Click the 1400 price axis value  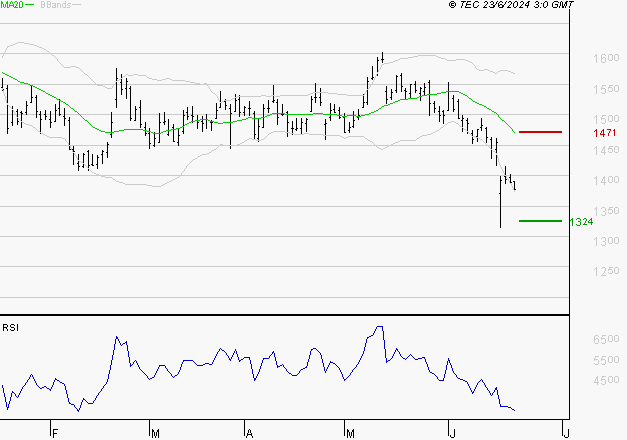tap(606, 180)
